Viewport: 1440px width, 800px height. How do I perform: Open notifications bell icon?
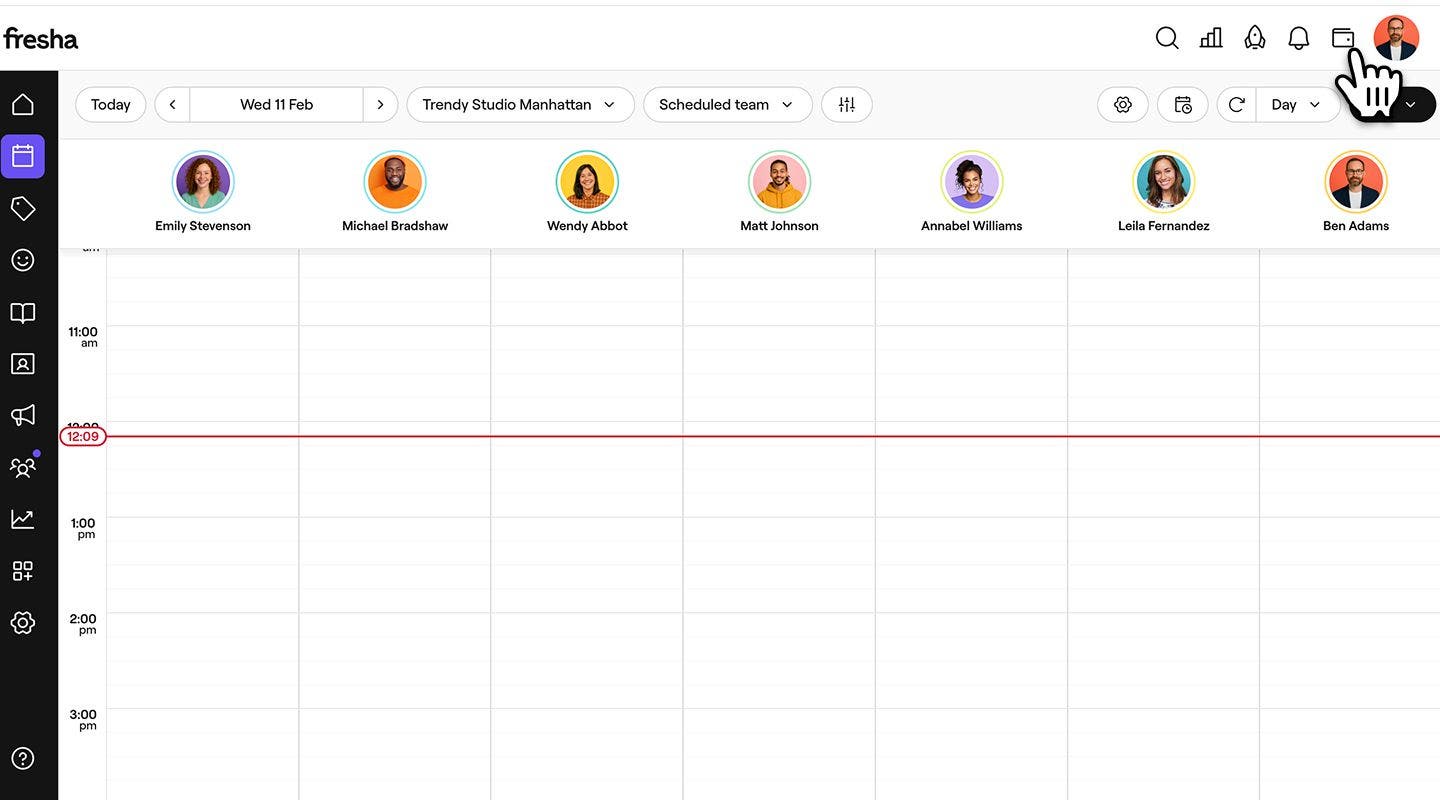tap(1299, 38)
